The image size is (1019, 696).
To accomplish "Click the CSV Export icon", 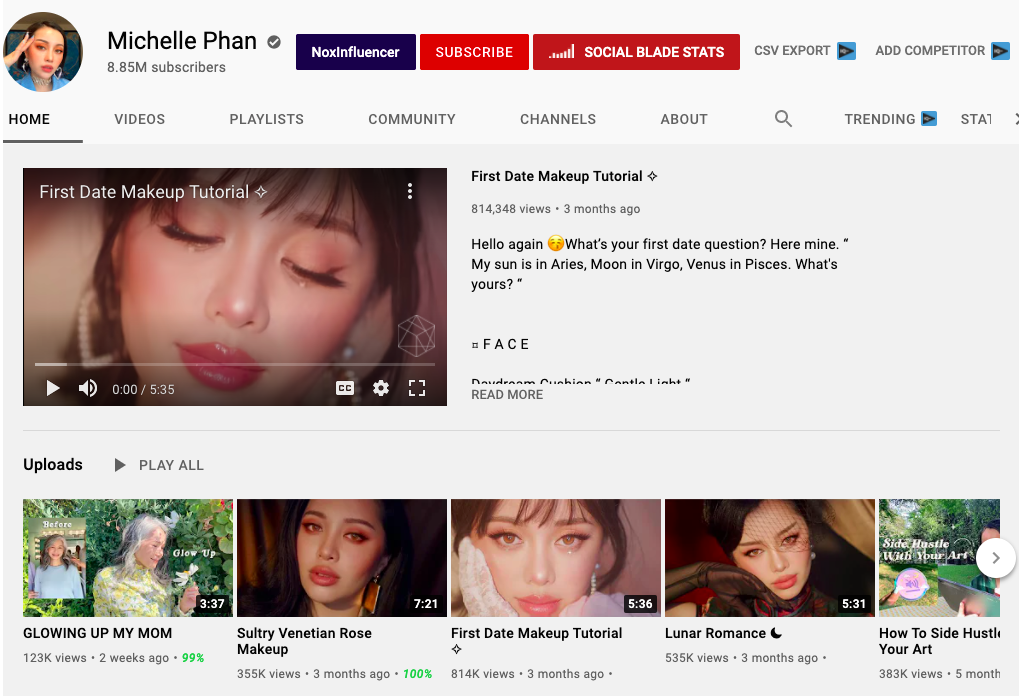I will pyautogui.click(x=846, y=51).
